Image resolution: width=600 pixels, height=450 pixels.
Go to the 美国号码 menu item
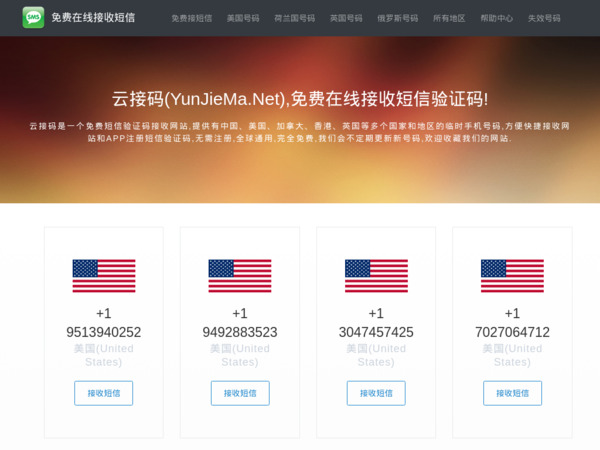243,18
